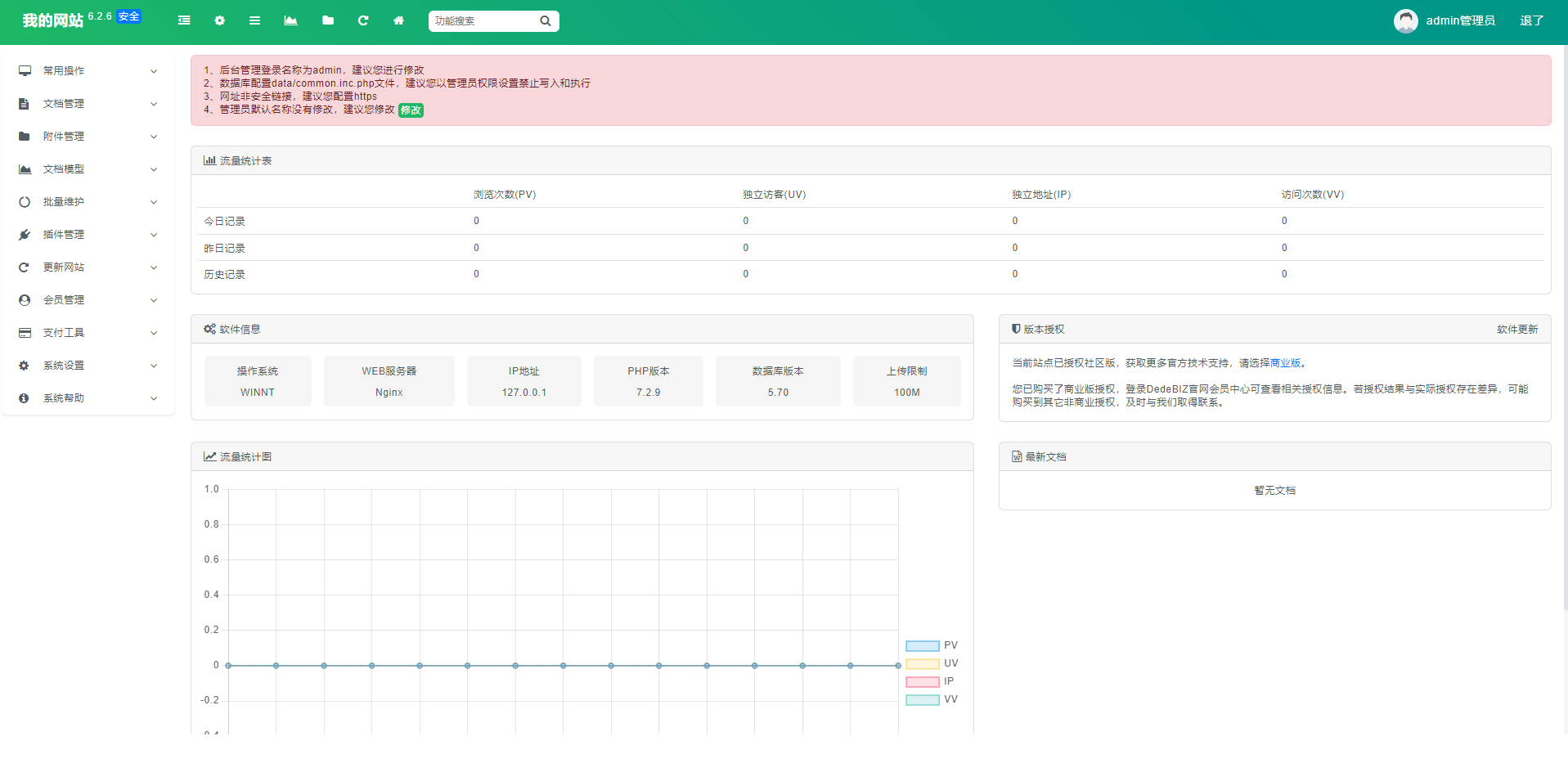This screenshot has height=759, width=1568.
Task: Click the 修改 button in the notice panel
Action: (411, 110)
